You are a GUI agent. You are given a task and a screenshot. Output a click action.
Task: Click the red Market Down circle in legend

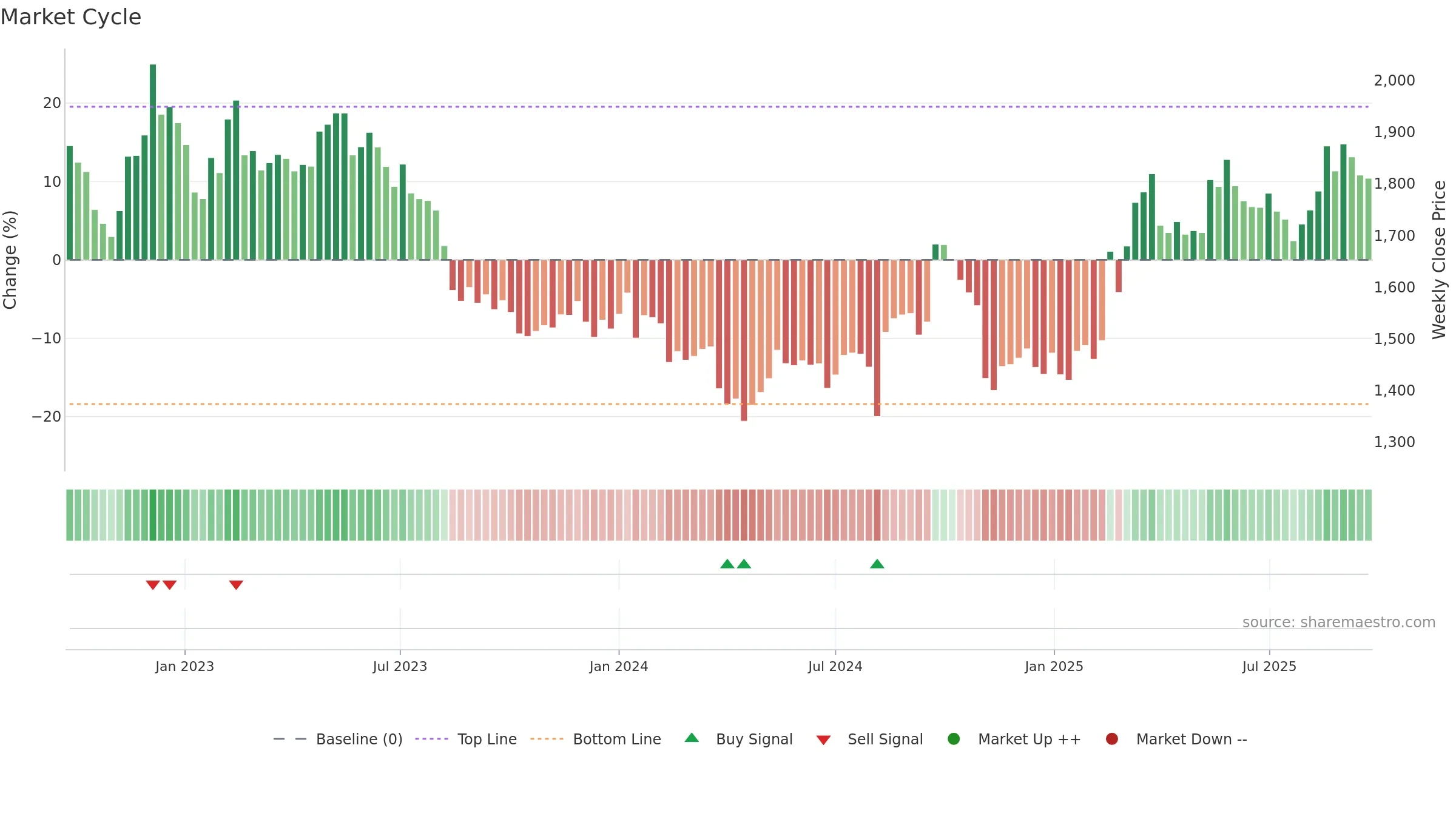(1112, 739)
